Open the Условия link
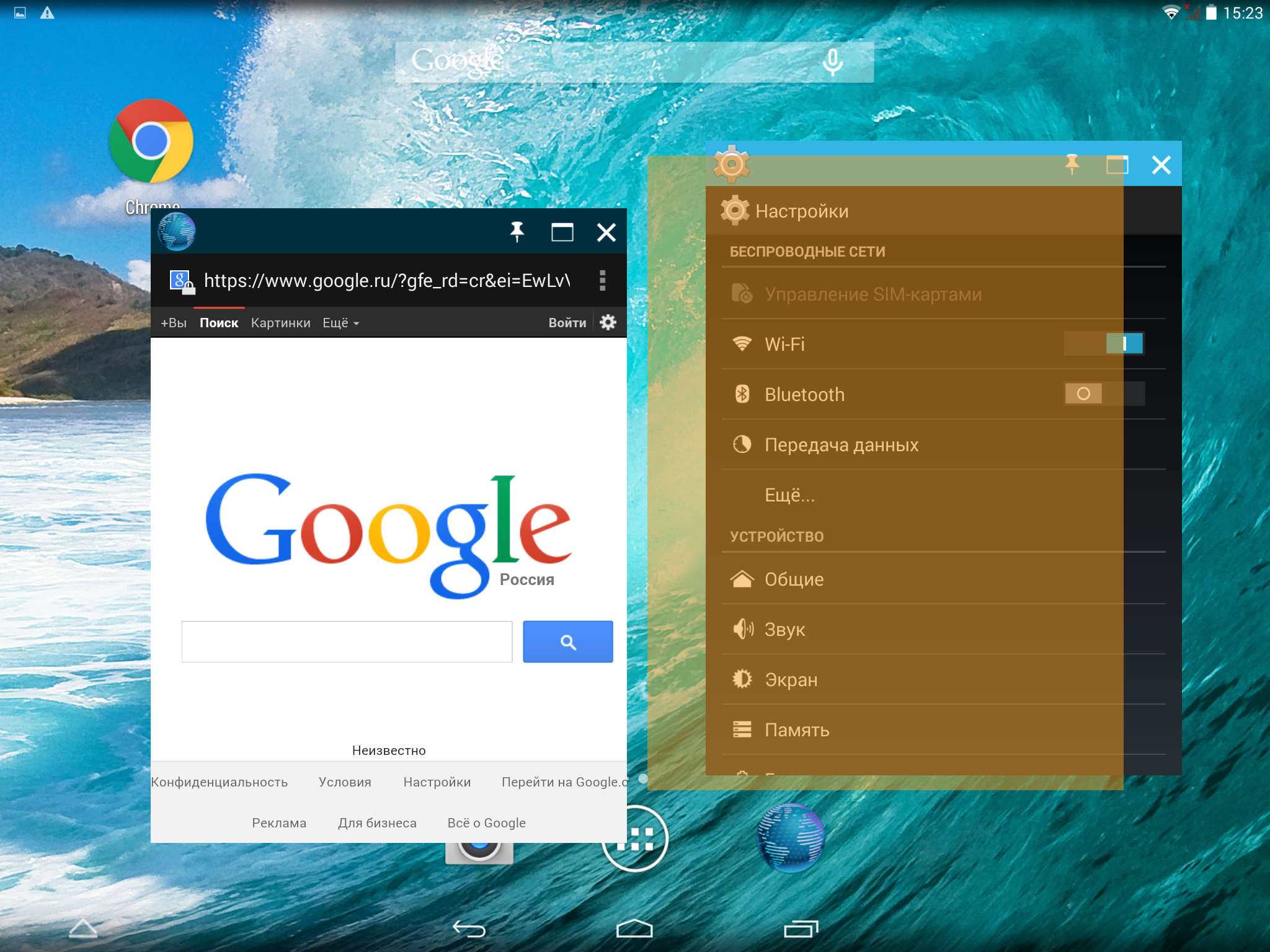Screen dimensions: 1270x952 (x=345, y=782)
